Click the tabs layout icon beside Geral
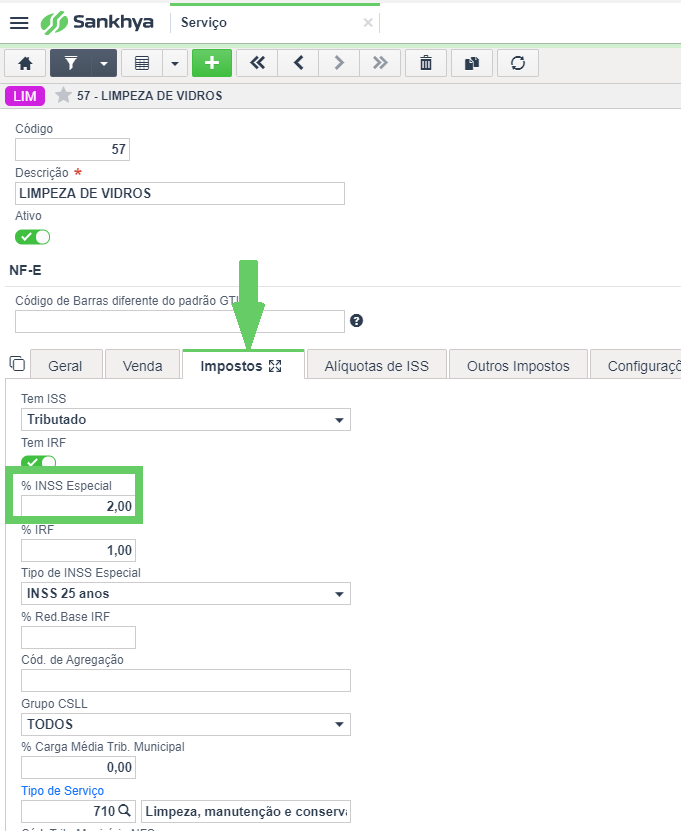Image resolution: width=681 pixels, height=831 pixels. tap(17, 364)
